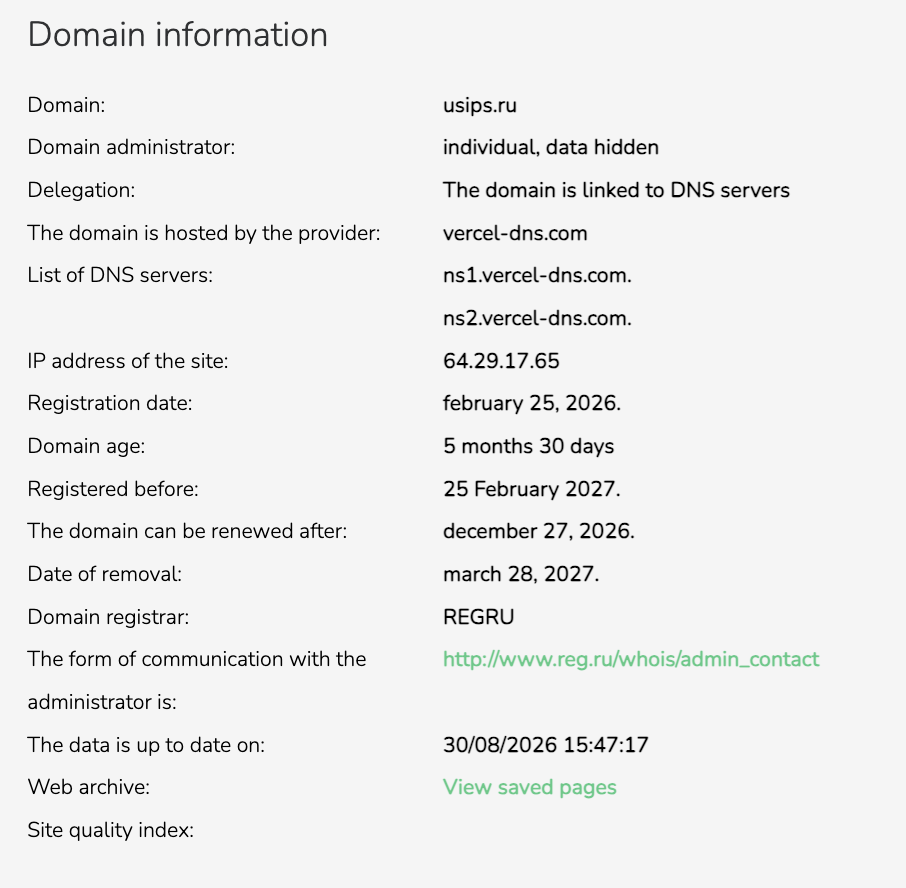The width and height of the screenshot is (906, 888).
Task: Click the 25 February 2027 expiry date
Action: pos(532,489)
